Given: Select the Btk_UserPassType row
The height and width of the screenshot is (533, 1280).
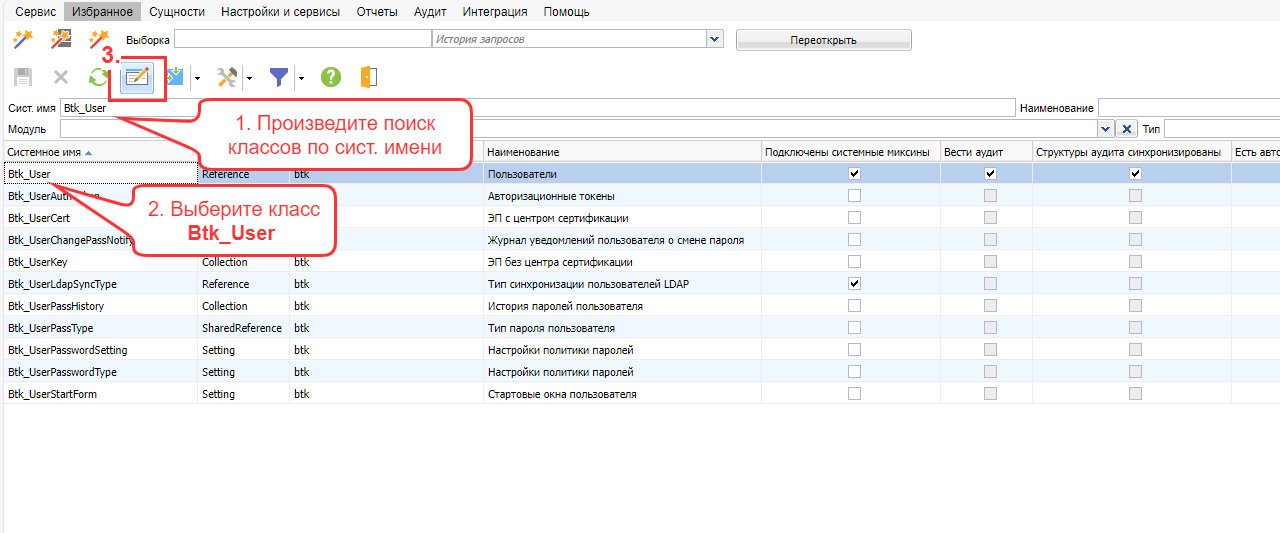Looking at the screenshot, I should [640, 328].
